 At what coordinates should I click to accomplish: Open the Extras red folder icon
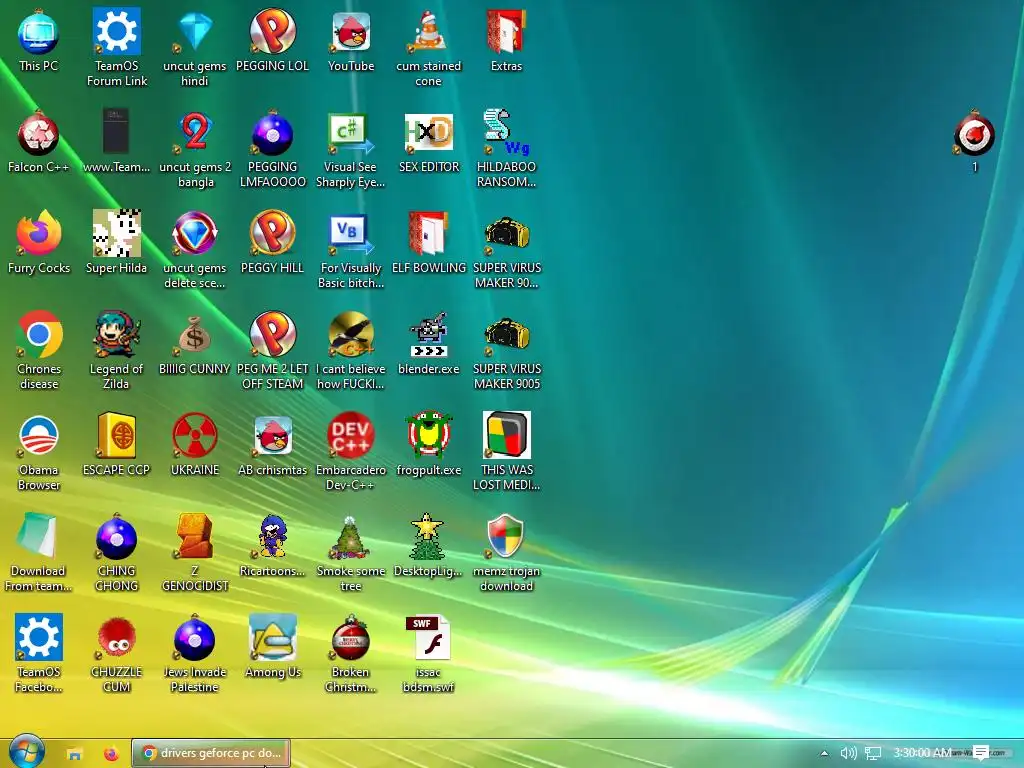click(x=506, y=31)
